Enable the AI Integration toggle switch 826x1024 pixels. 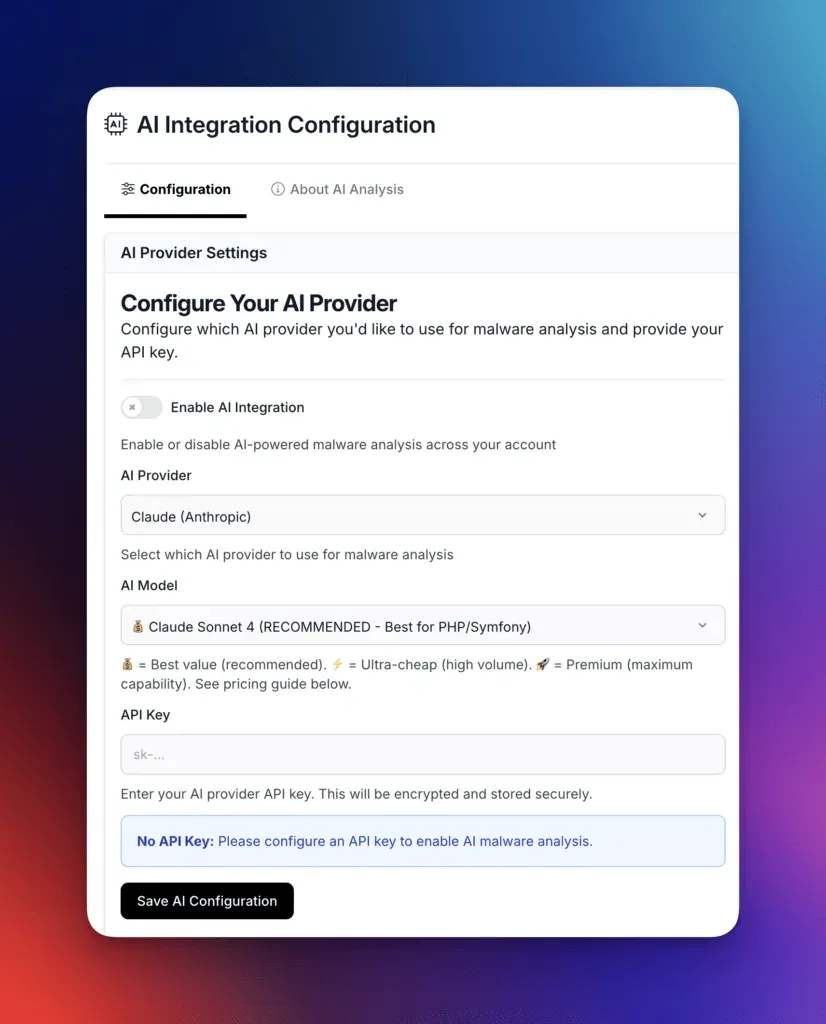tap(142, 408)
